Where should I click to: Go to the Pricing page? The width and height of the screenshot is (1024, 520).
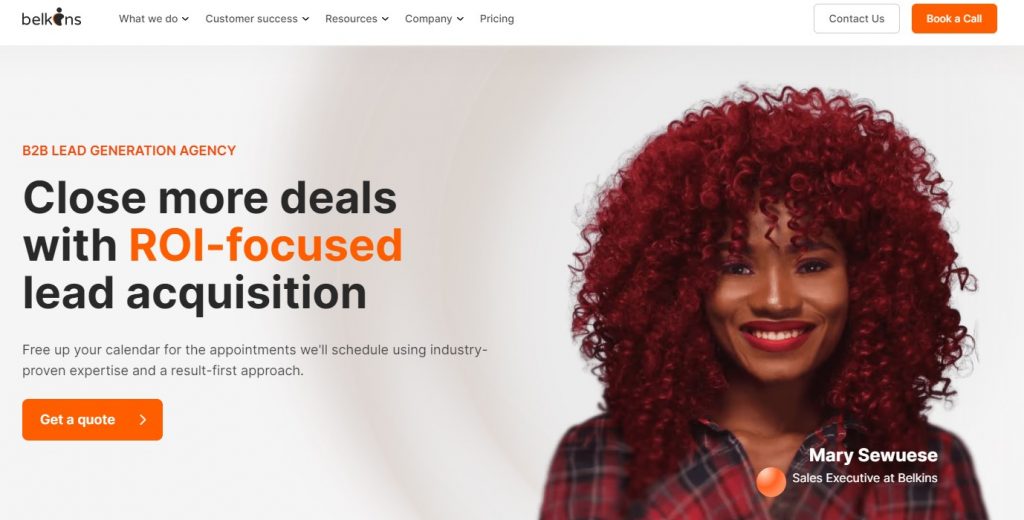click(x=497, y=19)
